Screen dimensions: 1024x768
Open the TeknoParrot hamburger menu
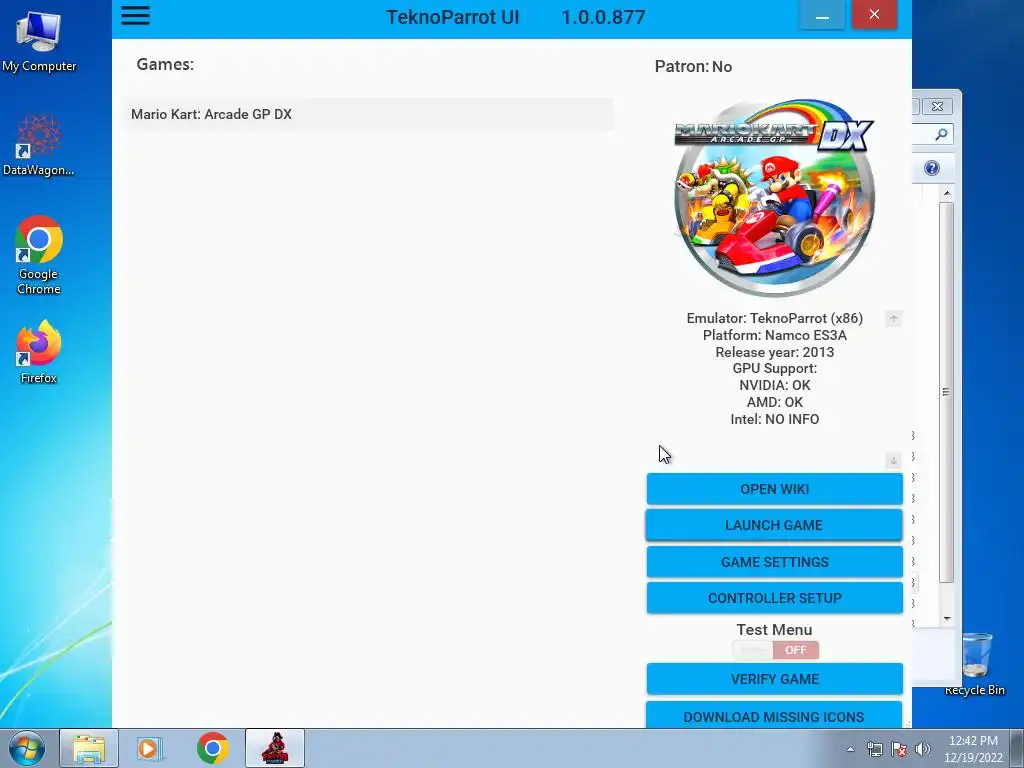coord(135,15)
